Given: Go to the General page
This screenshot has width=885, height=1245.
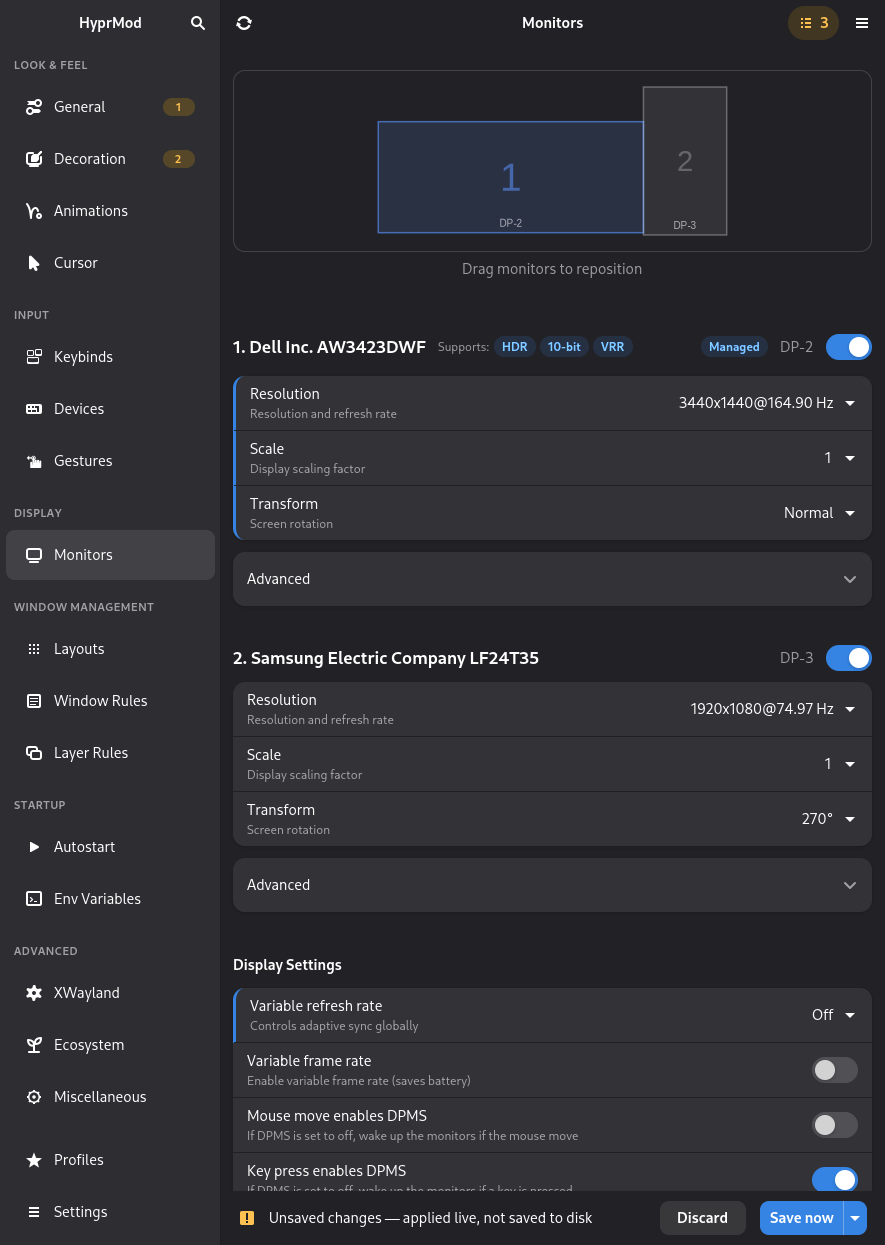Looking at the screenshot, I should (110, 107).
